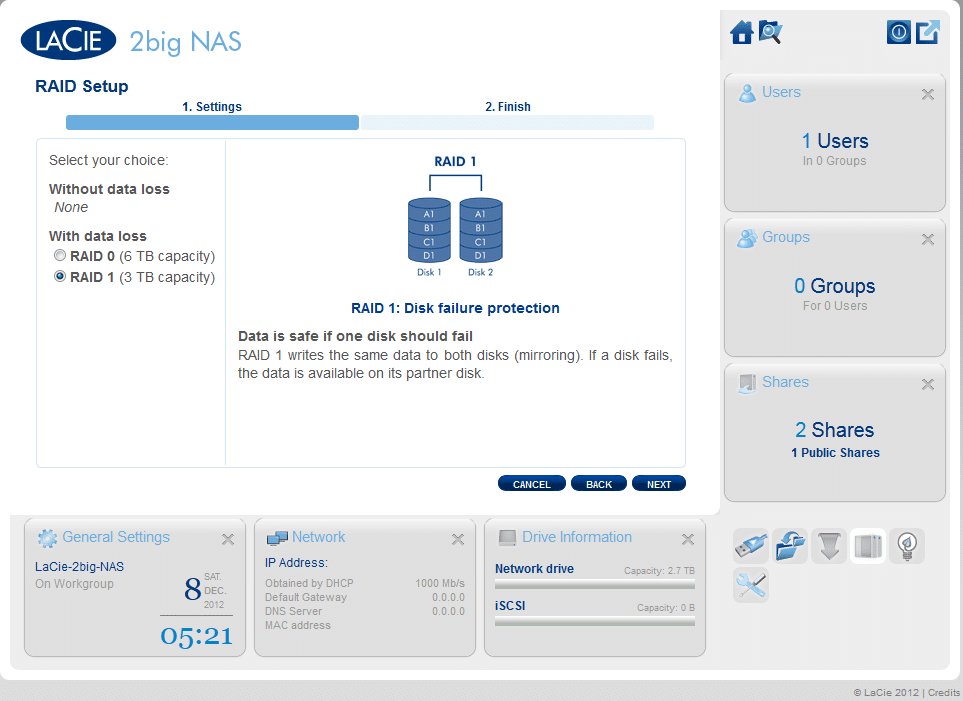Click the Groups widget people icon

[747, 238]
